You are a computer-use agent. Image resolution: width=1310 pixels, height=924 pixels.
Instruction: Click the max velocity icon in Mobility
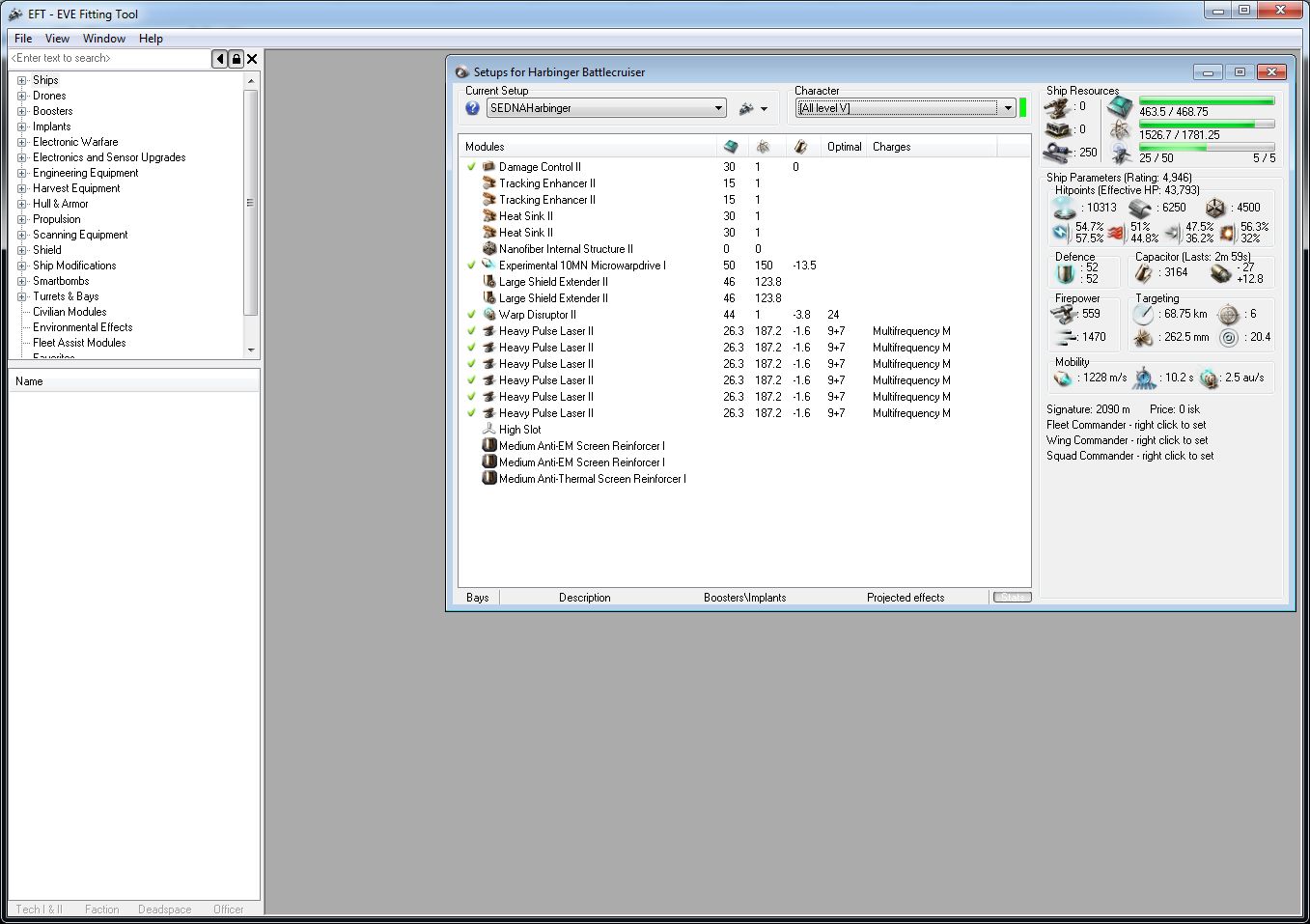coord(1064,378)
